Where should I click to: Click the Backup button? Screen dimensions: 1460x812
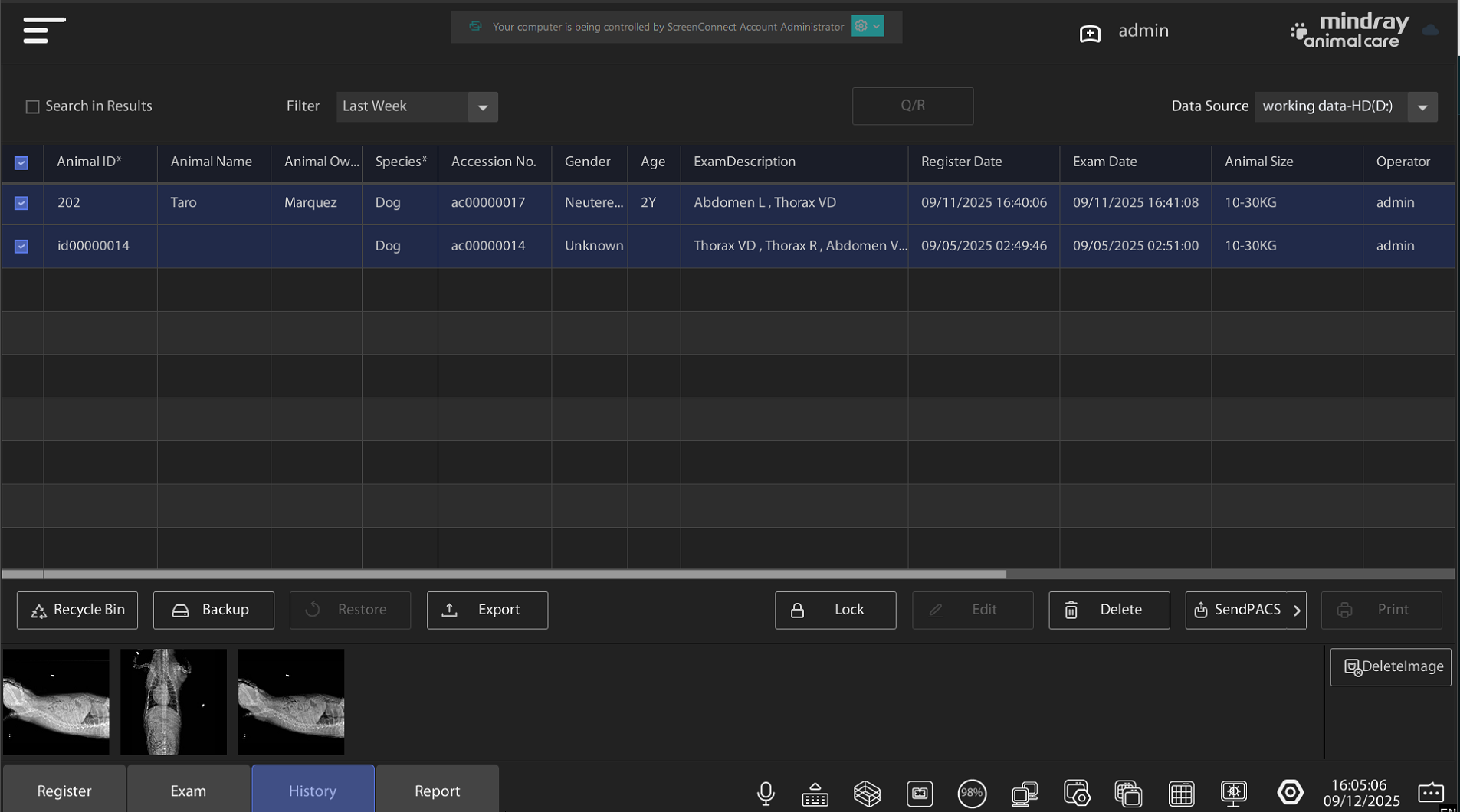(214, 610)
